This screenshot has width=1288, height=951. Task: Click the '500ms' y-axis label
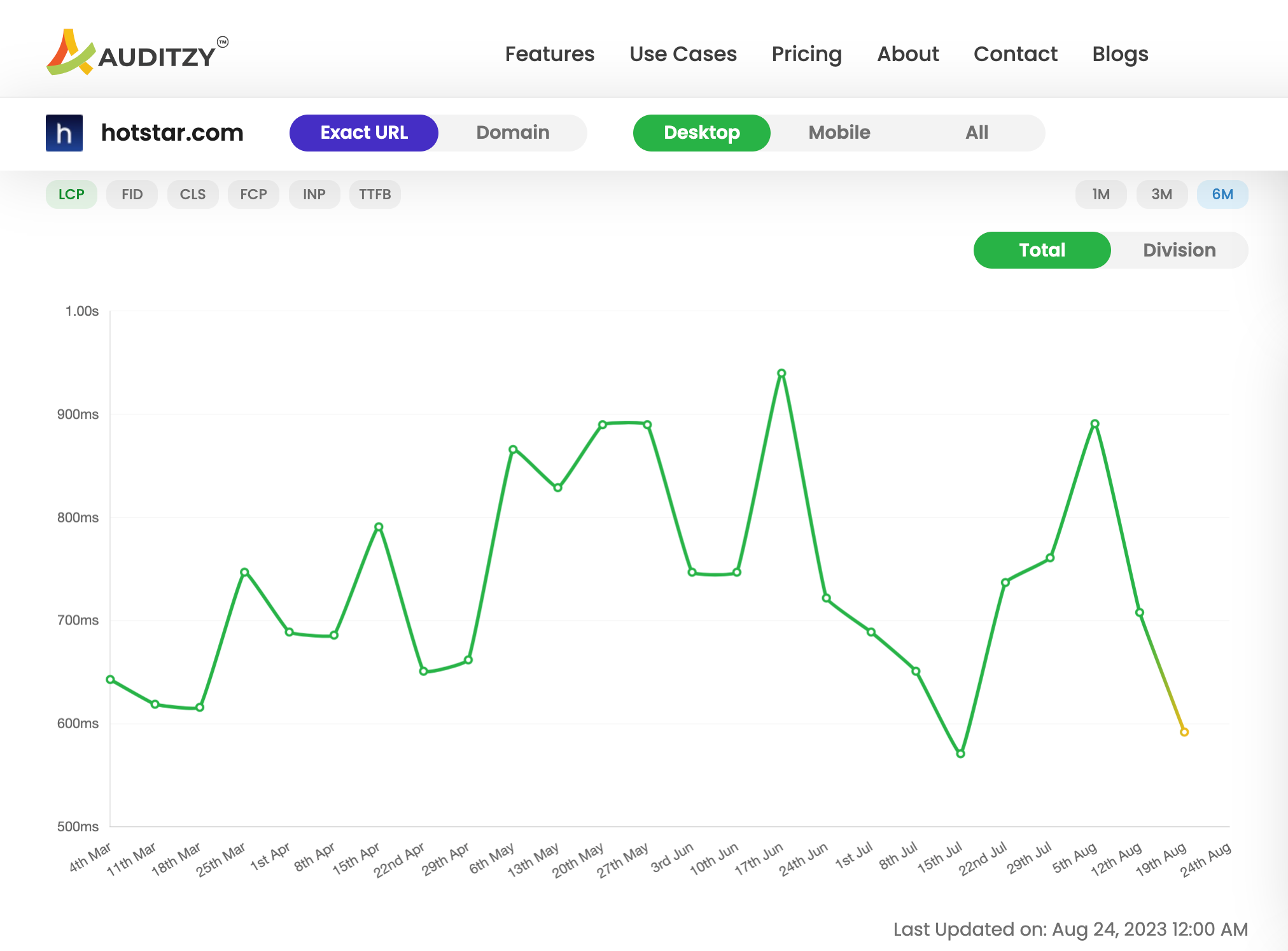point(78,827)
